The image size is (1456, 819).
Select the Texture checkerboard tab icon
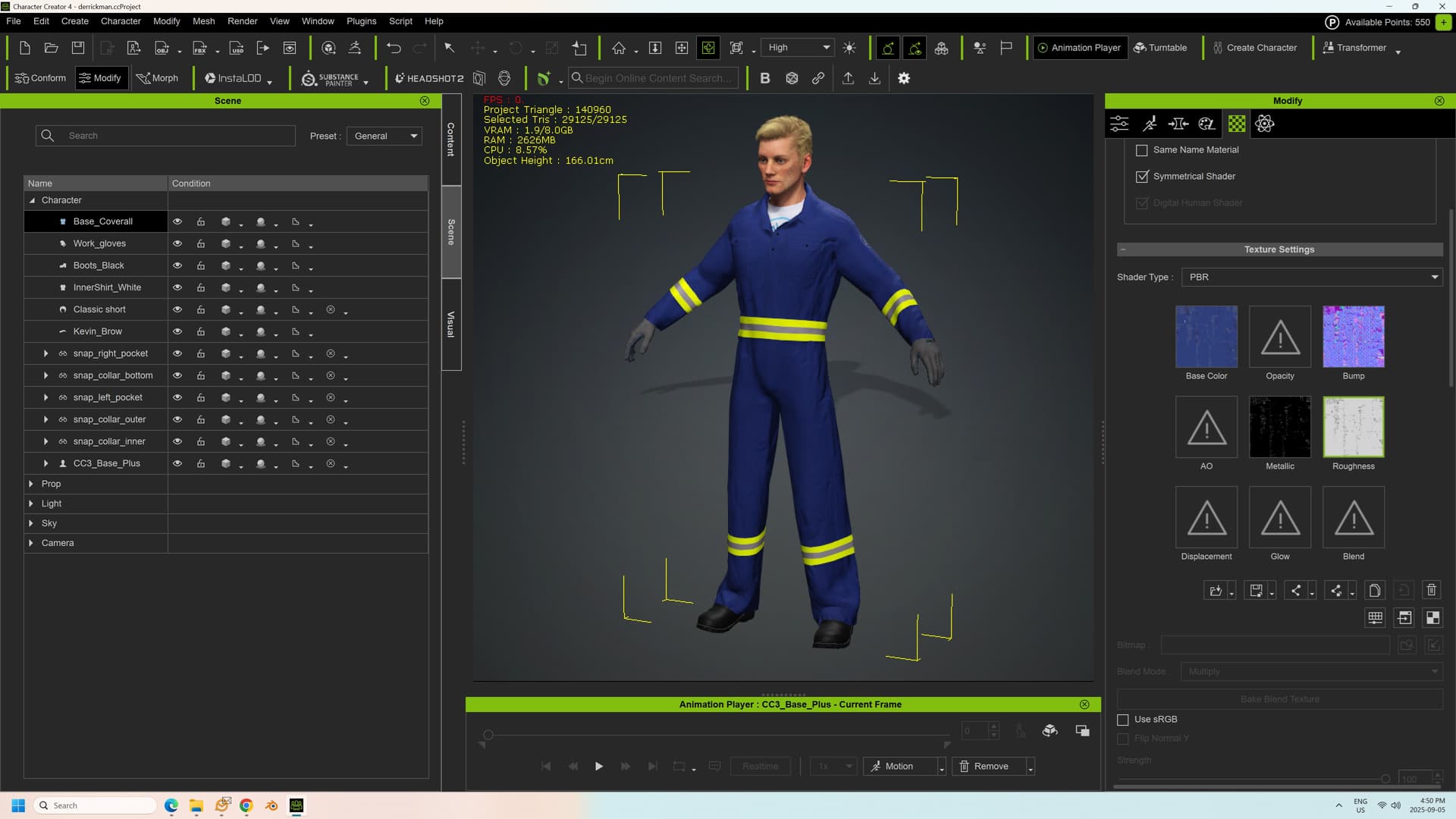coord(1237,124)
